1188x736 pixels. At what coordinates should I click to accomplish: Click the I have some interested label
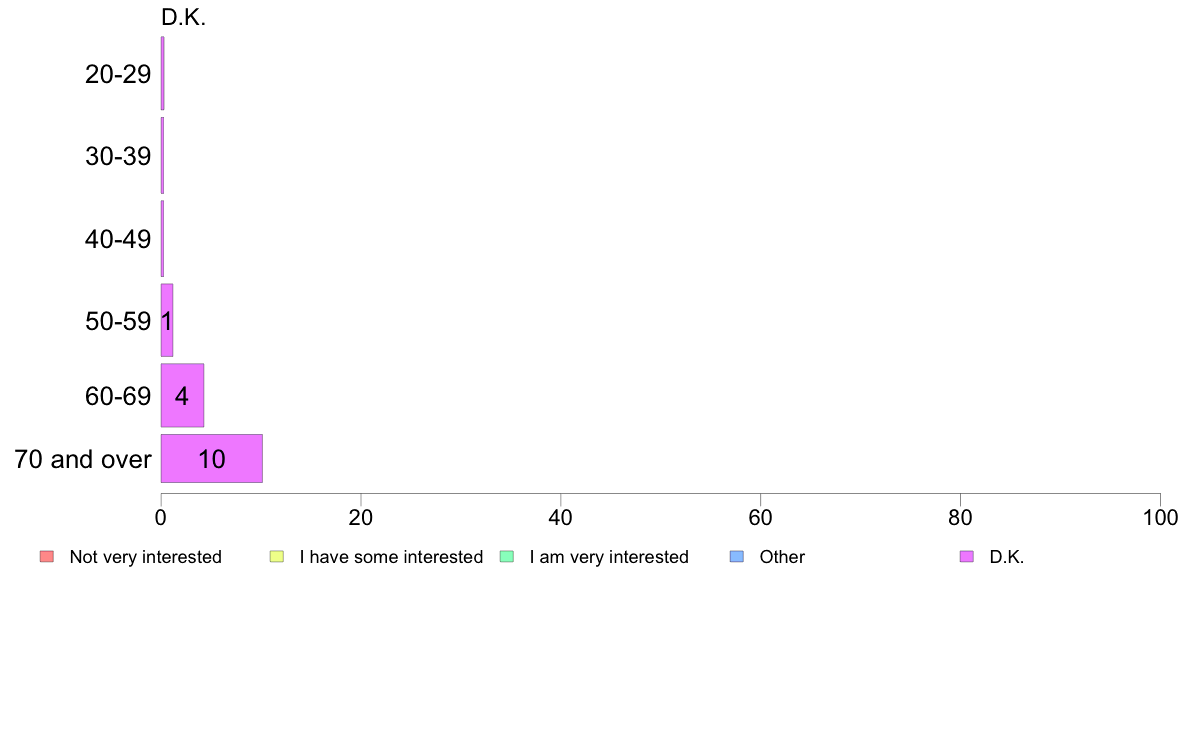pos(391,557)
